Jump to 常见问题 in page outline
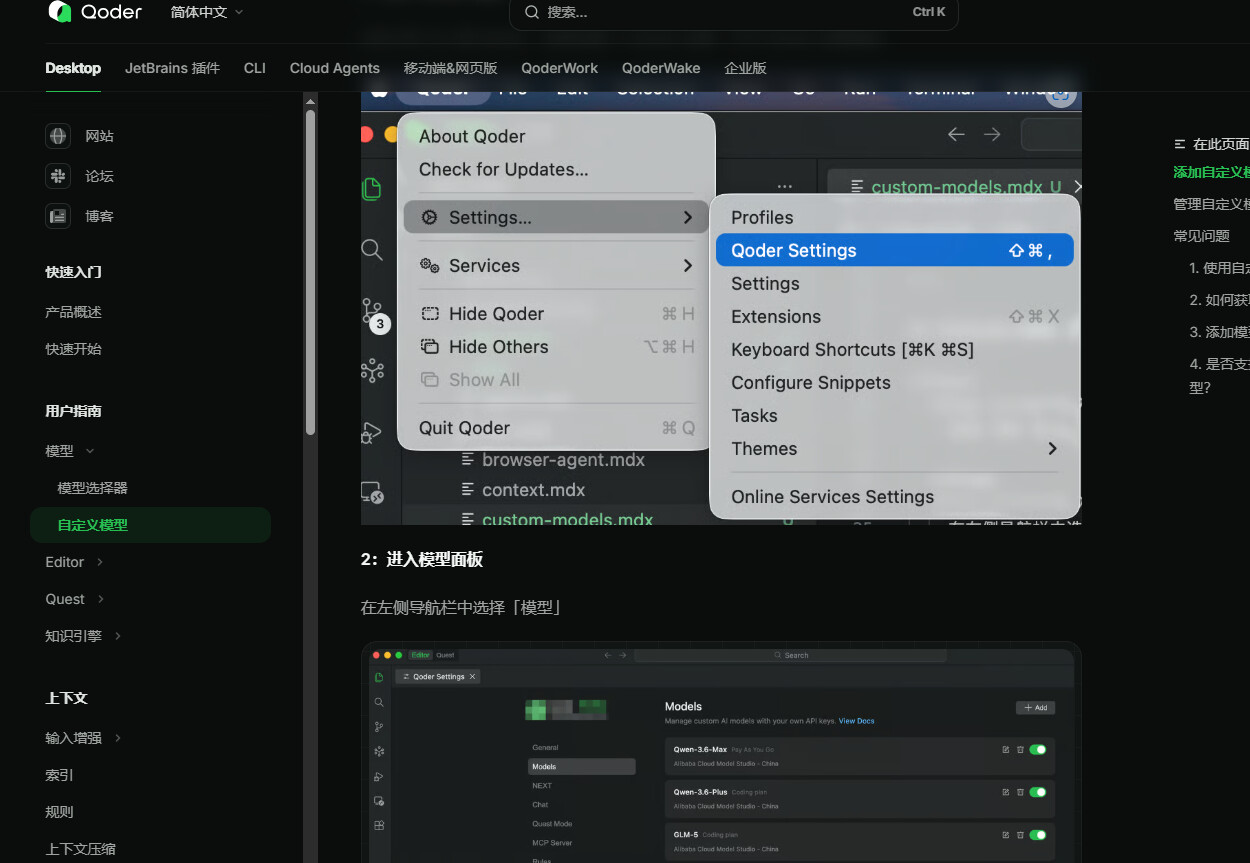1250x863 pixels. coord(1201,236)
